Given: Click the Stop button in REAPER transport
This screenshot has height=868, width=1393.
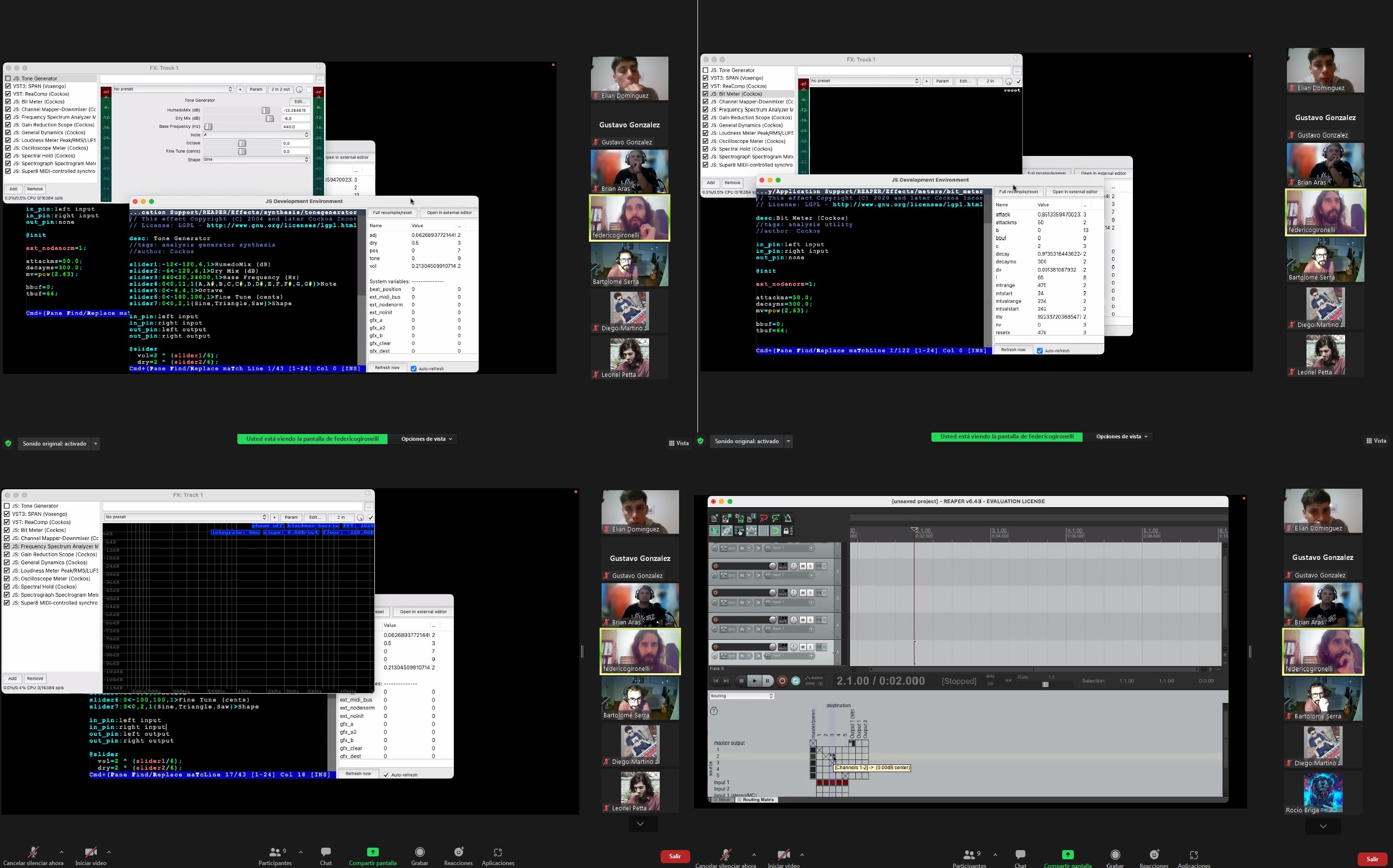Looking at the screenshot, I should point(741,681).
